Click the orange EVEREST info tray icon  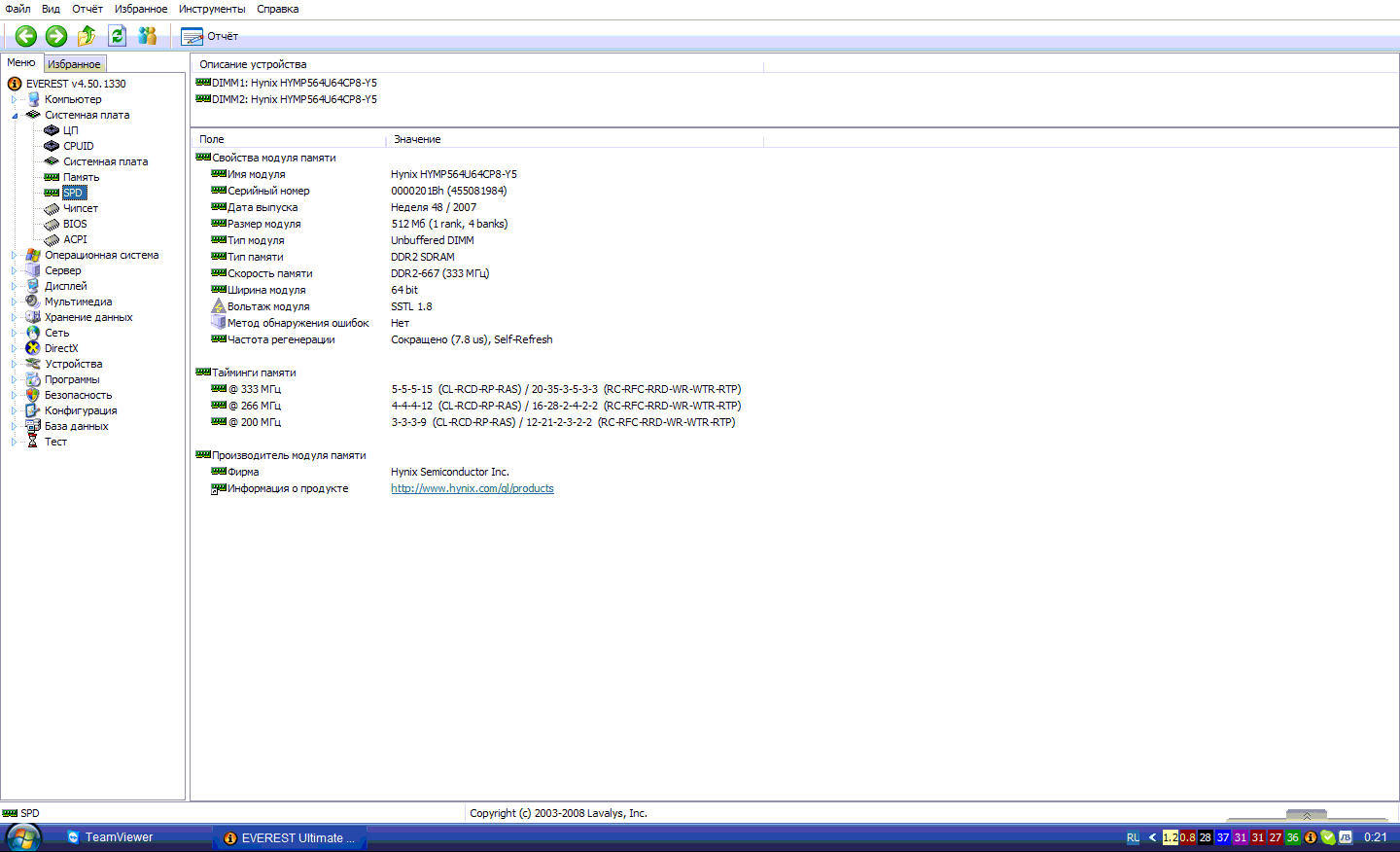pyautogui.click(x=1311, y=837)
